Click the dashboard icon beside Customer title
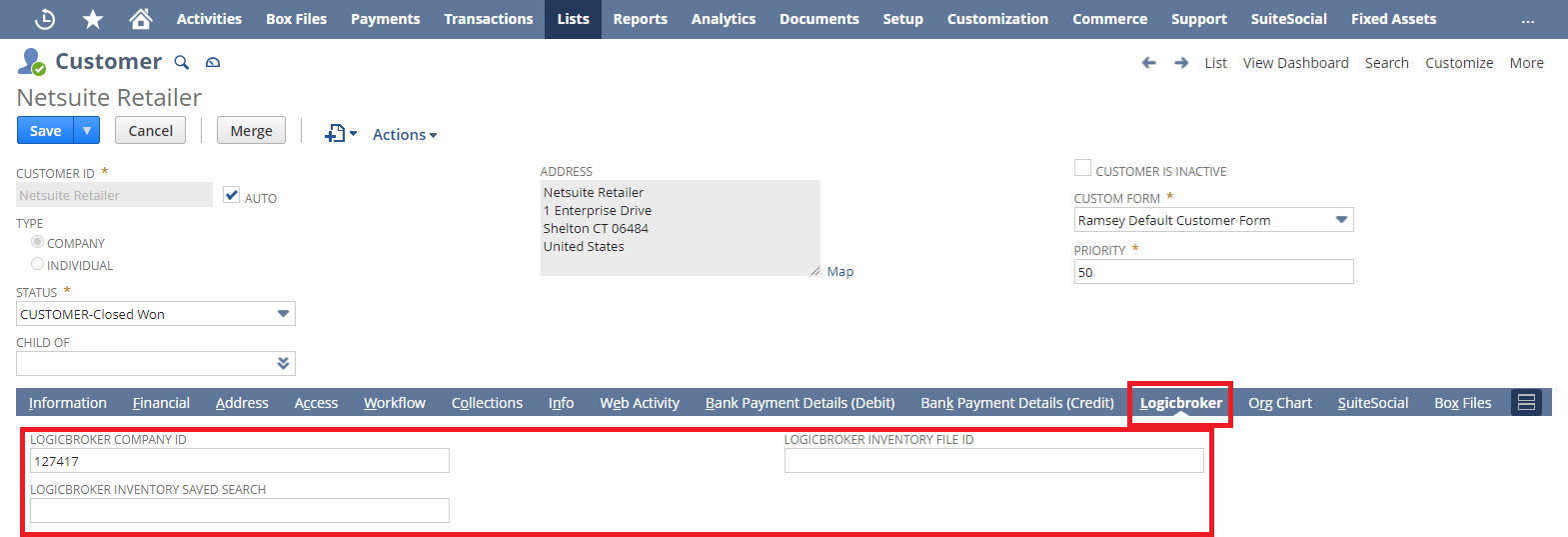1568x537 pixels. click(213, 63)
